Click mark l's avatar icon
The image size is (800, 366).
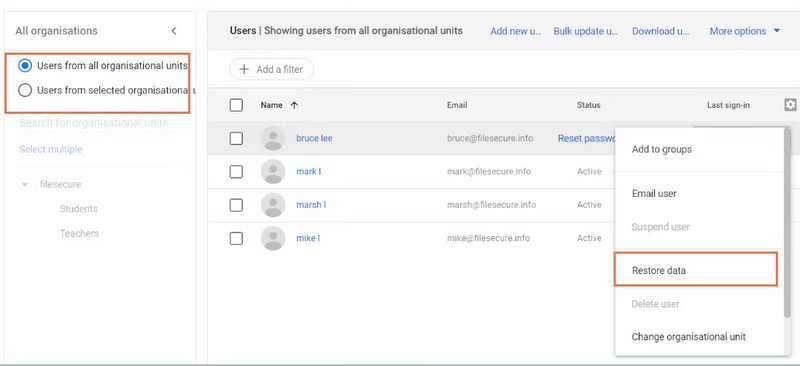[273, 172]
